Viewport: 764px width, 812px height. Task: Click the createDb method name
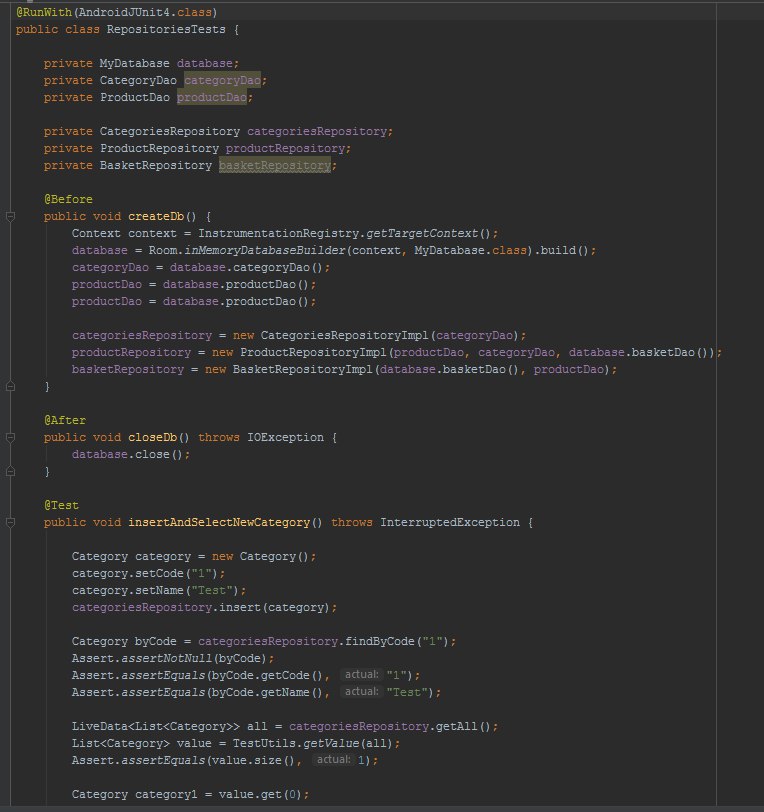[156, 216]
